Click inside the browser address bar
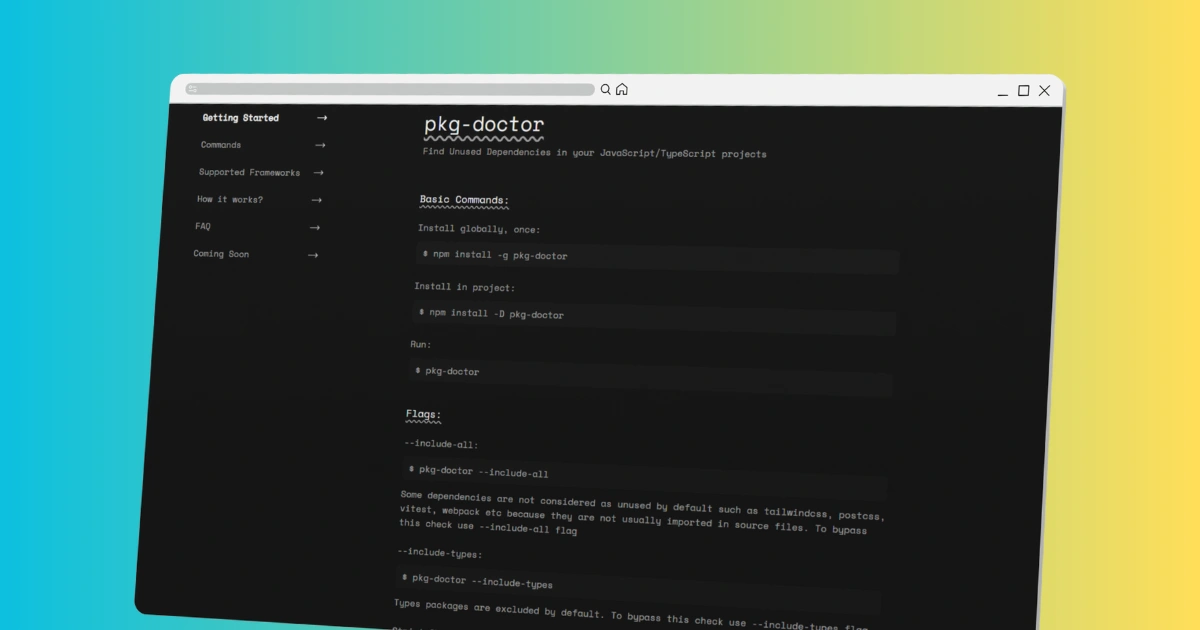 (390, 88)
